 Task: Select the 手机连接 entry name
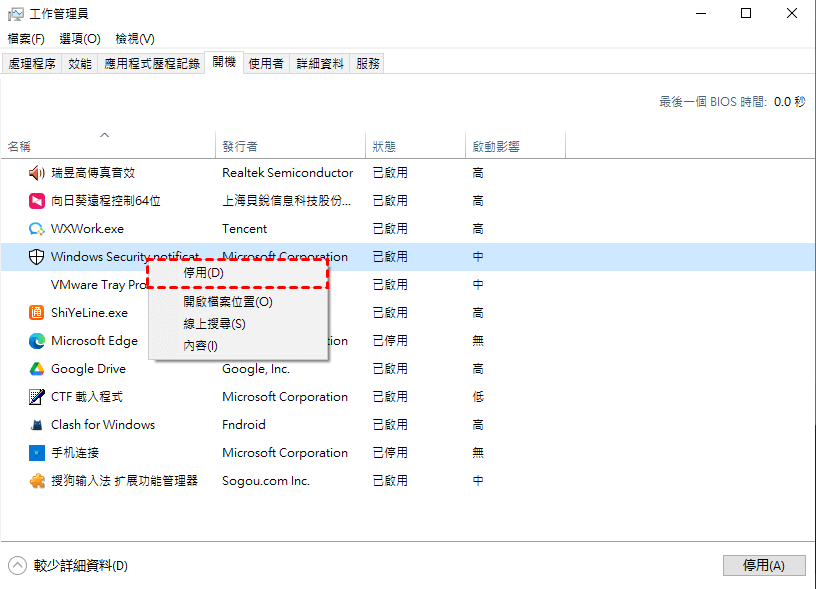(x=75, y=453)
